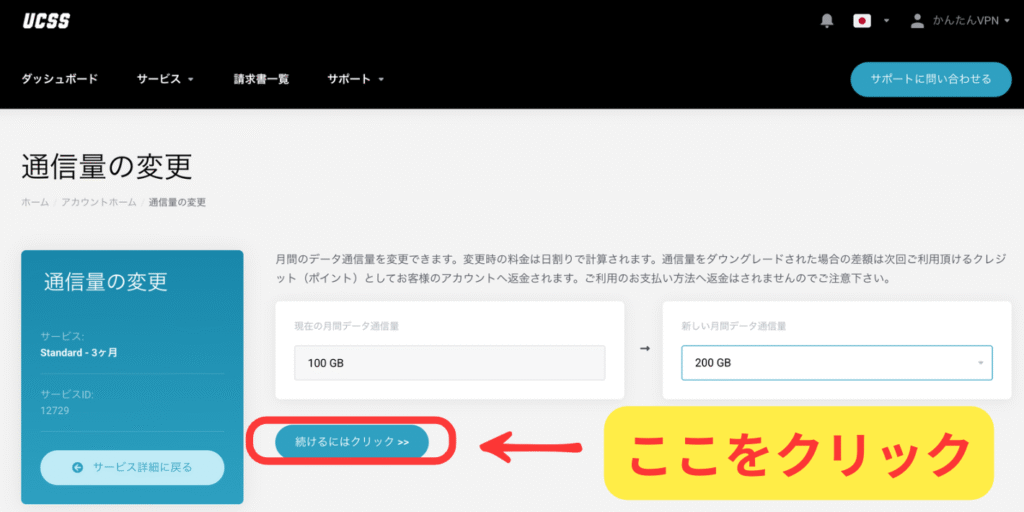This screenshot has height=512, width=1024.
Task: Expand the language caret beside the flag
Action: (x=886, y=21)
